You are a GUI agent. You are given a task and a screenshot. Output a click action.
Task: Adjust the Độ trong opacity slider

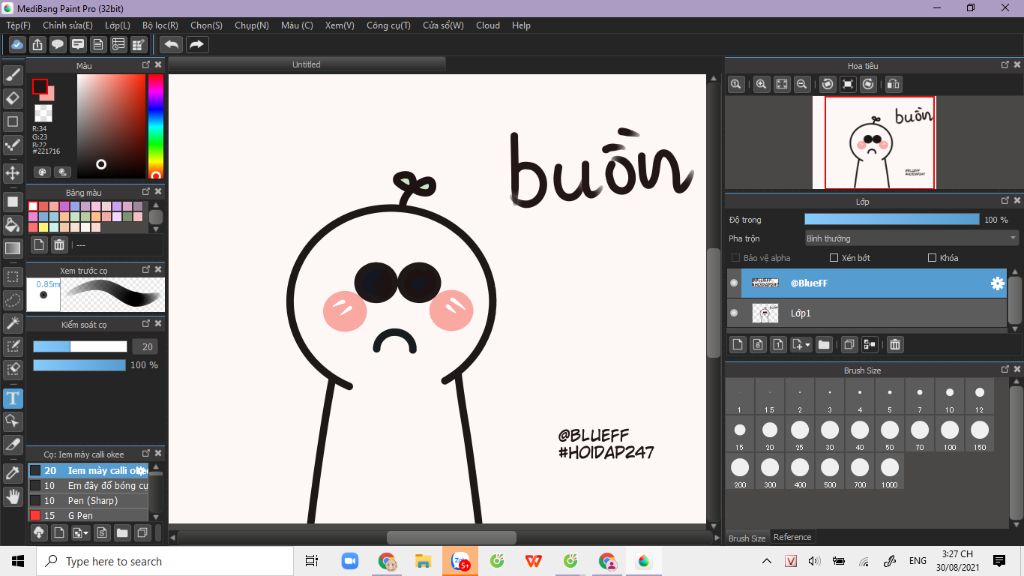892,219
